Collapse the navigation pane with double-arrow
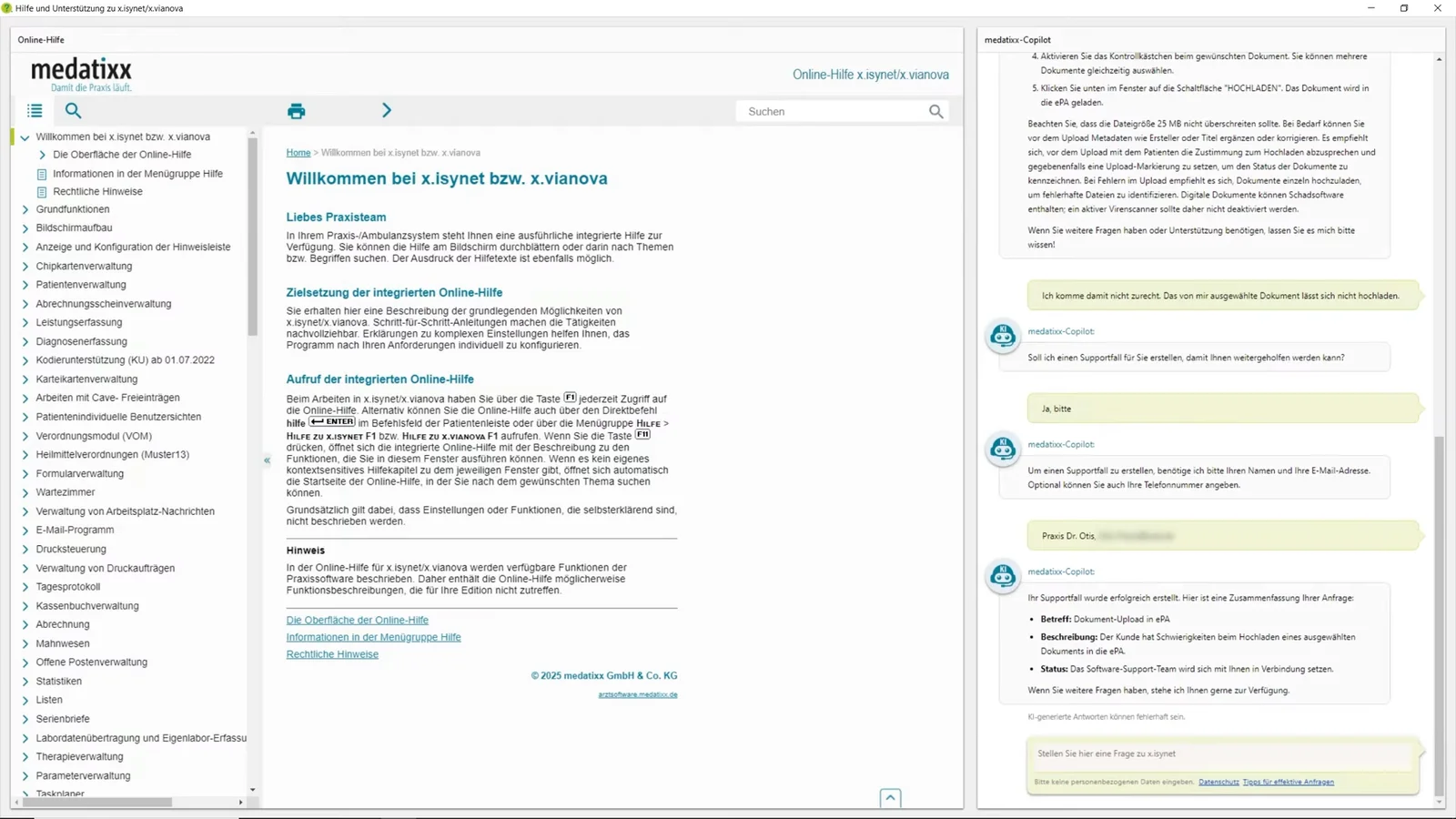Image resolution: width=1456 pixels, height=819 pixels. [267, 460]
